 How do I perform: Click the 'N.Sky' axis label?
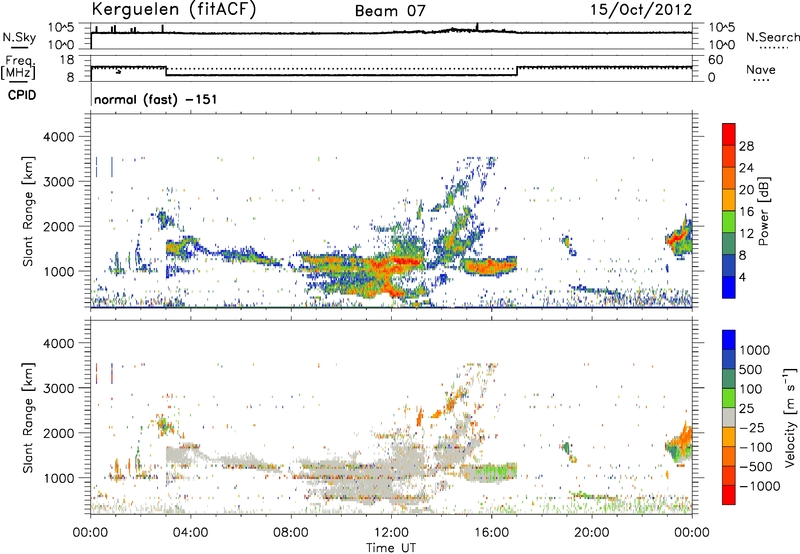click(x=19, y=37)
